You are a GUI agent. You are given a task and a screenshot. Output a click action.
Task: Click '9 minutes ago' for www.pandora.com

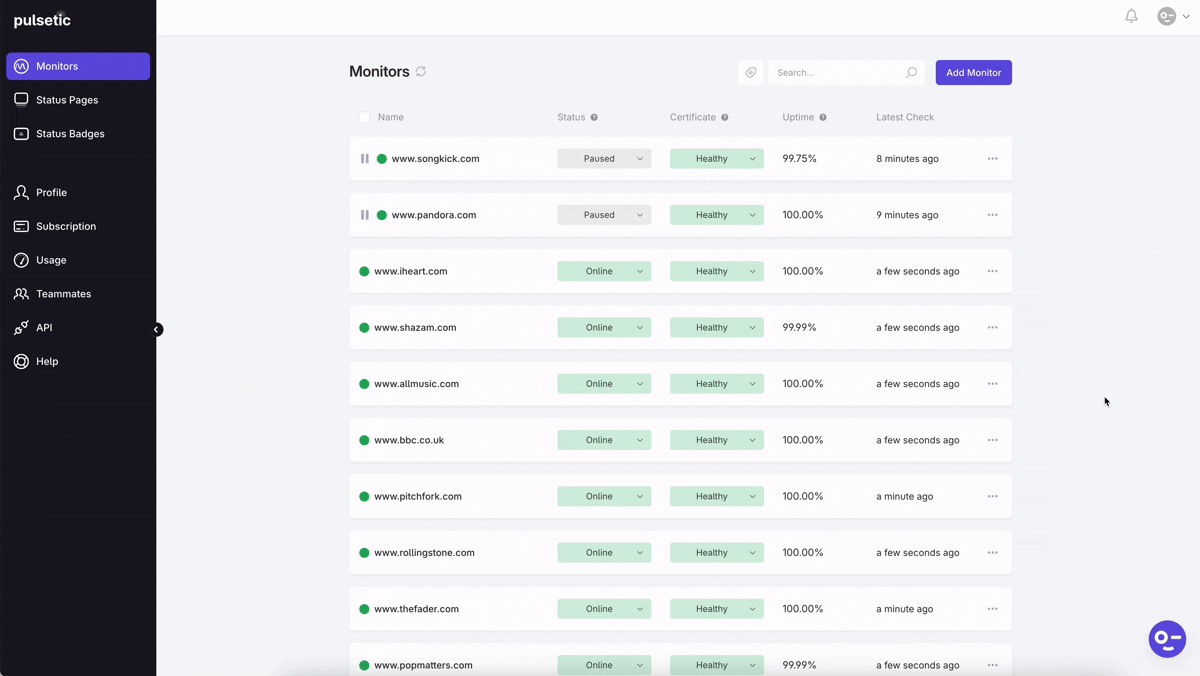[907, 215]
